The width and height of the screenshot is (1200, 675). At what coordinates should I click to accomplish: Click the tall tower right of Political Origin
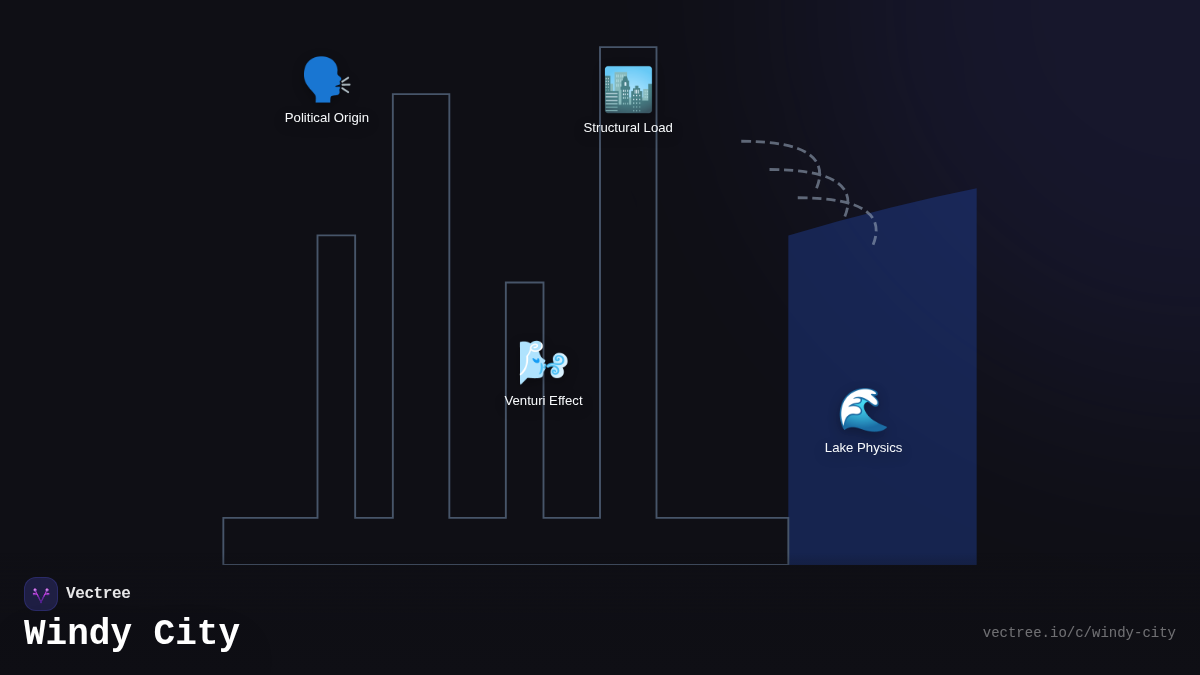coord(421,300)
